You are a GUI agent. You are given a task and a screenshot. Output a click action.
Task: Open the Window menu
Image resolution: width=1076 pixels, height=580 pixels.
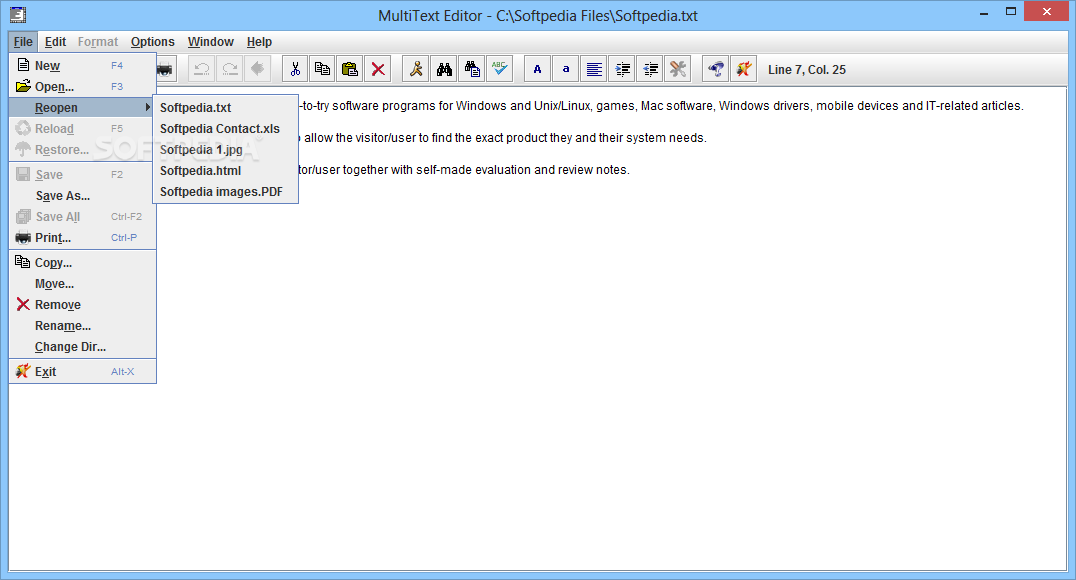pos(211,42)
